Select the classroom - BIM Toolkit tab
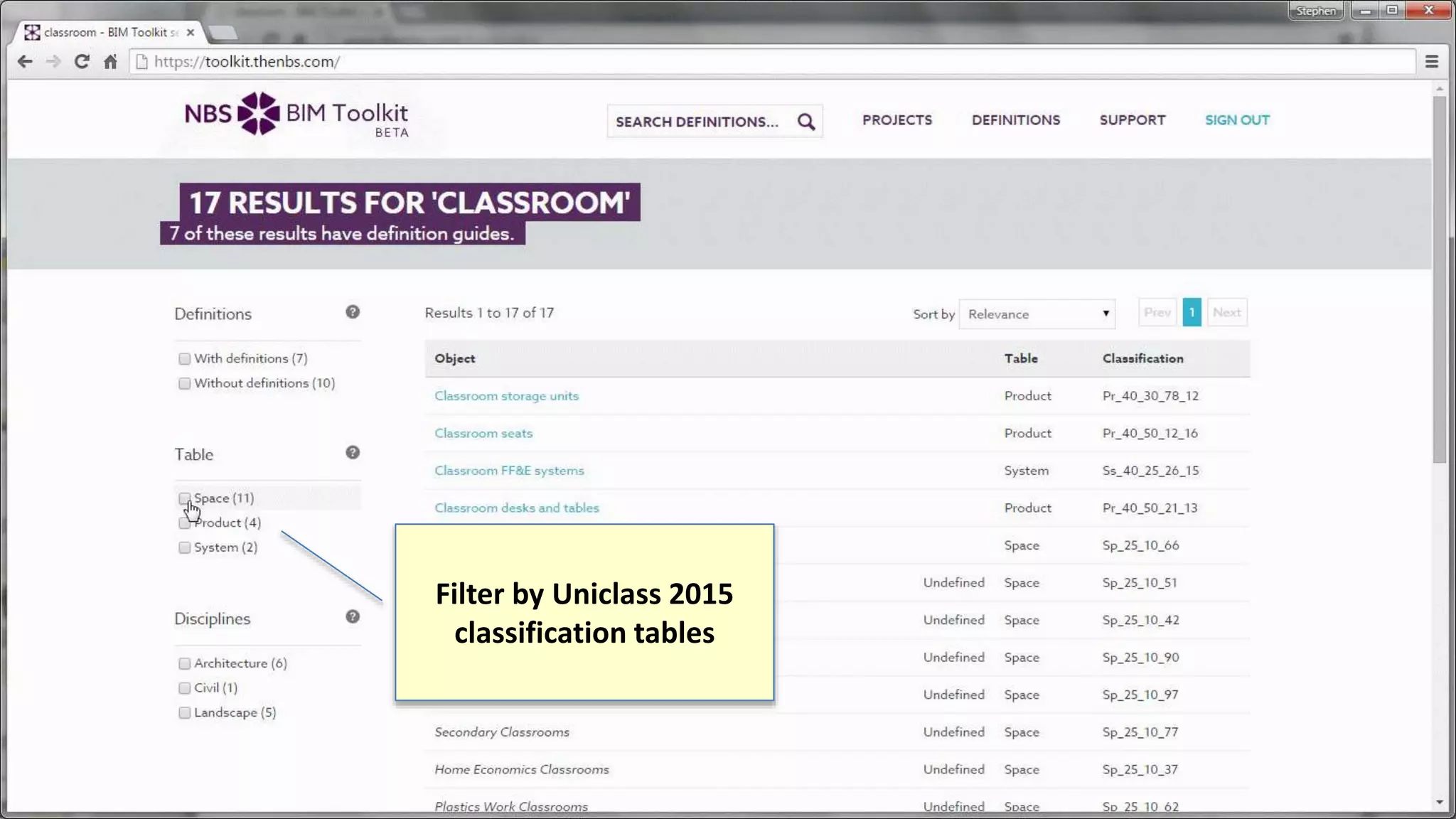 [110, 33]
